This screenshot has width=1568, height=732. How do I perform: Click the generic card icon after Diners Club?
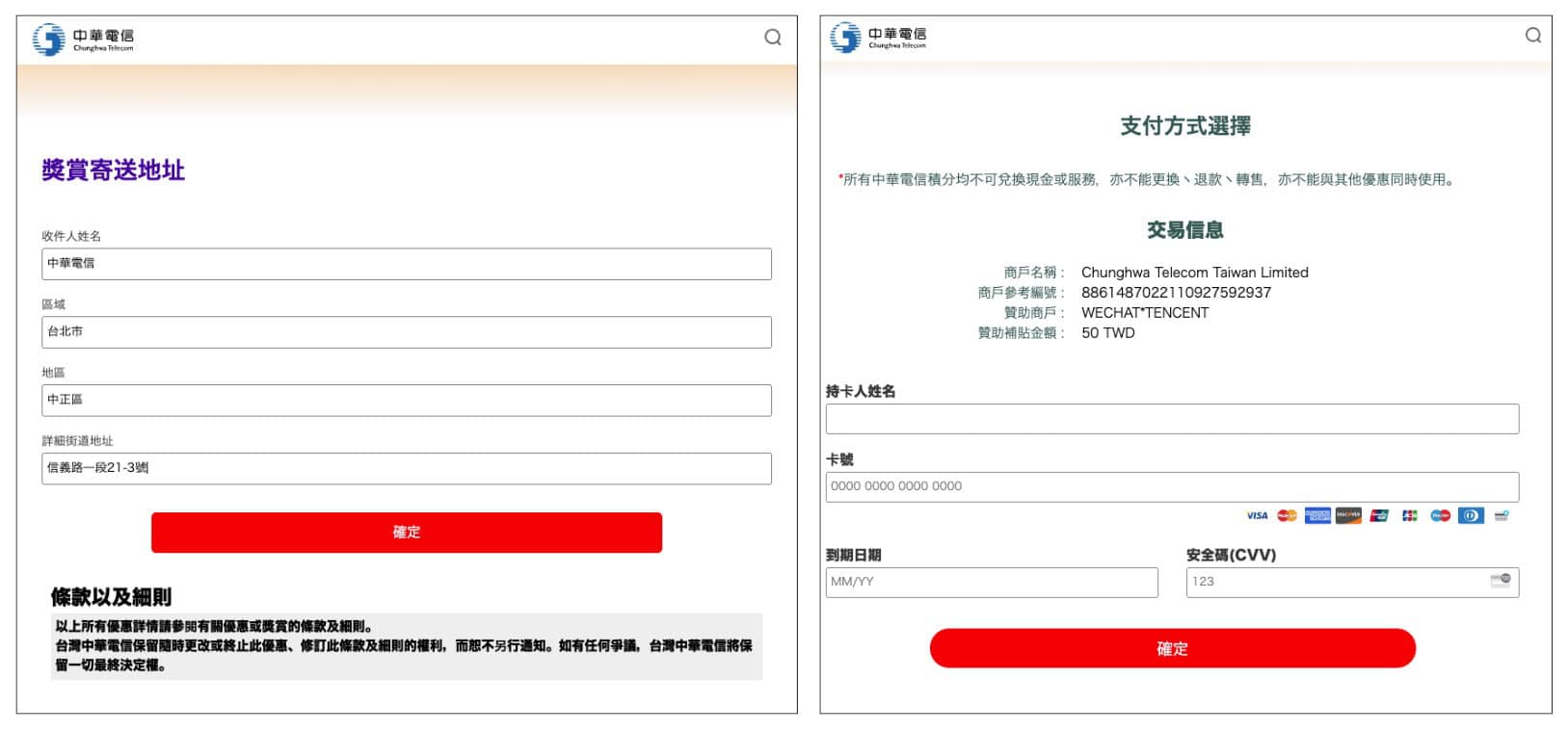(1502, 516)
